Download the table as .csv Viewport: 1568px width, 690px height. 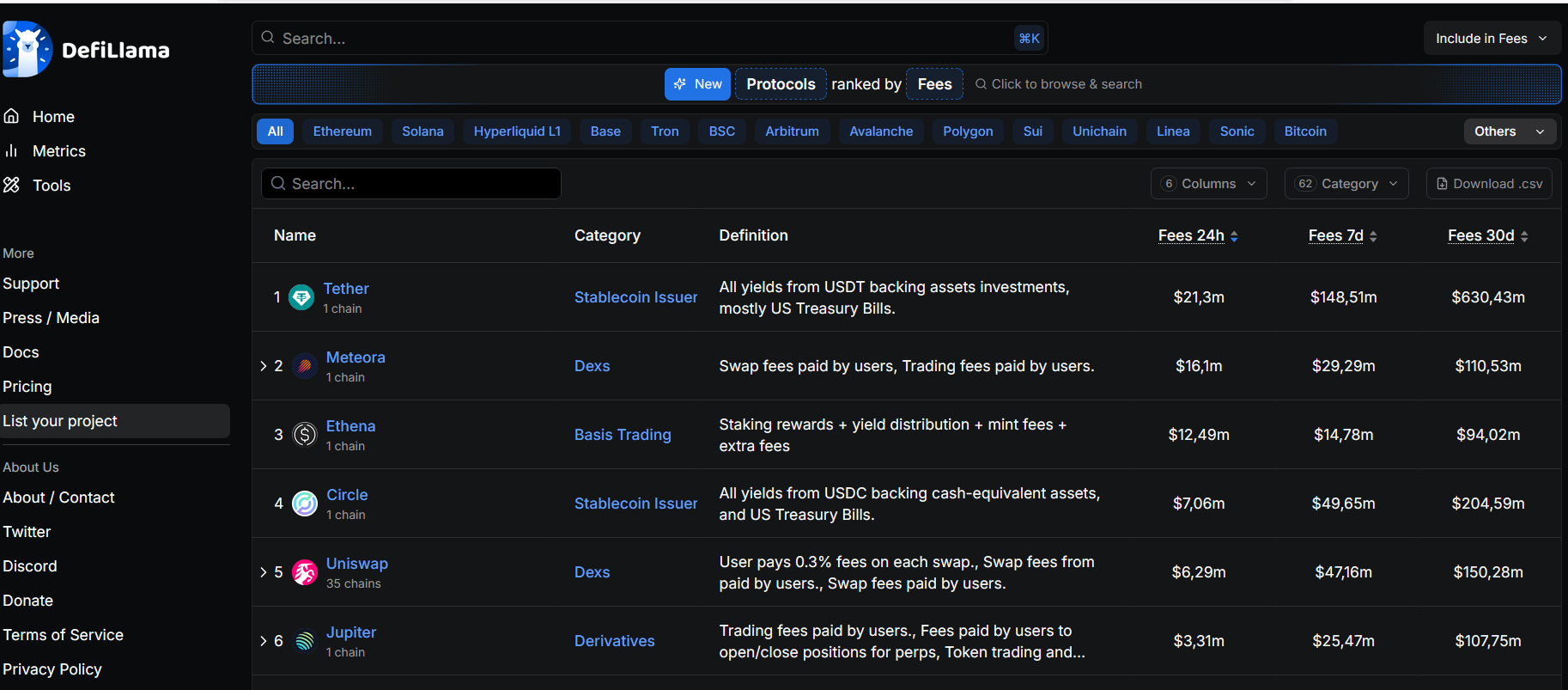[1489, 184]
